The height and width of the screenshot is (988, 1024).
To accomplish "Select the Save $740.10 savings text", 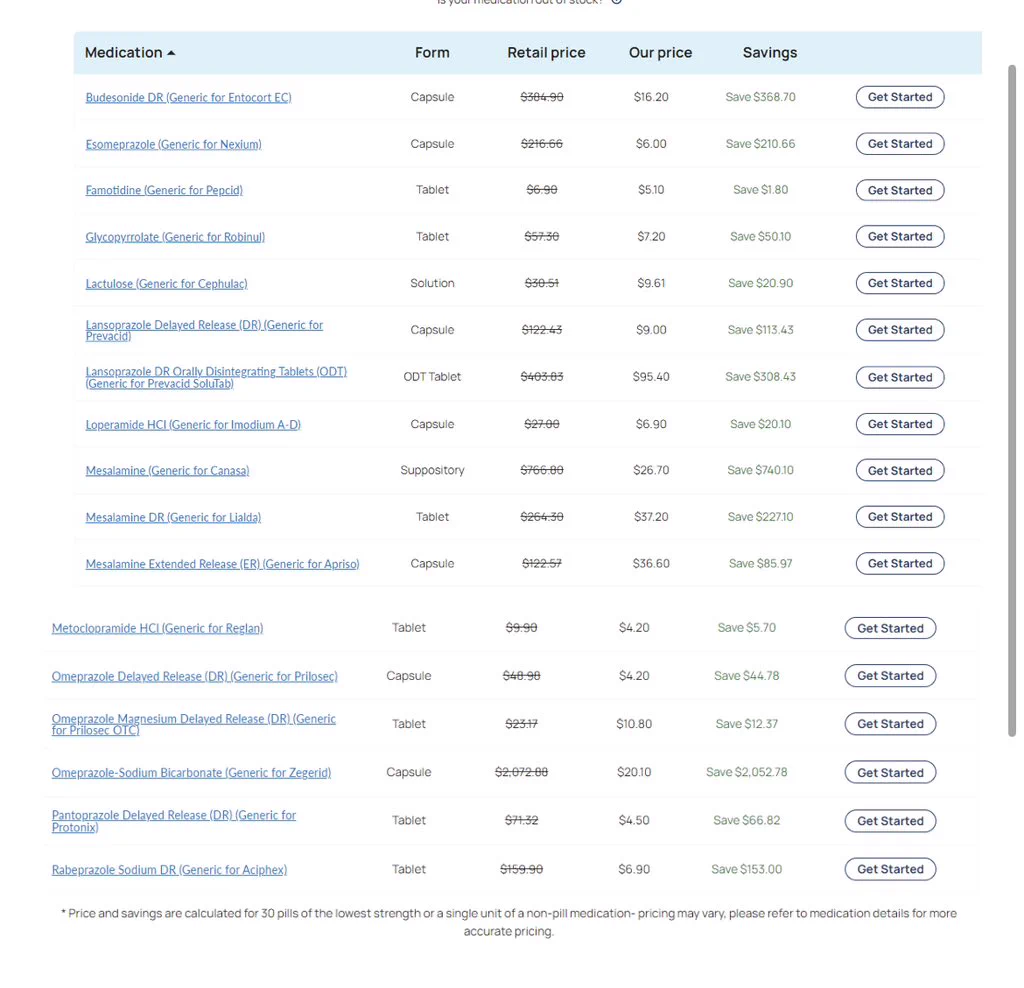I will tap(760, 470).
